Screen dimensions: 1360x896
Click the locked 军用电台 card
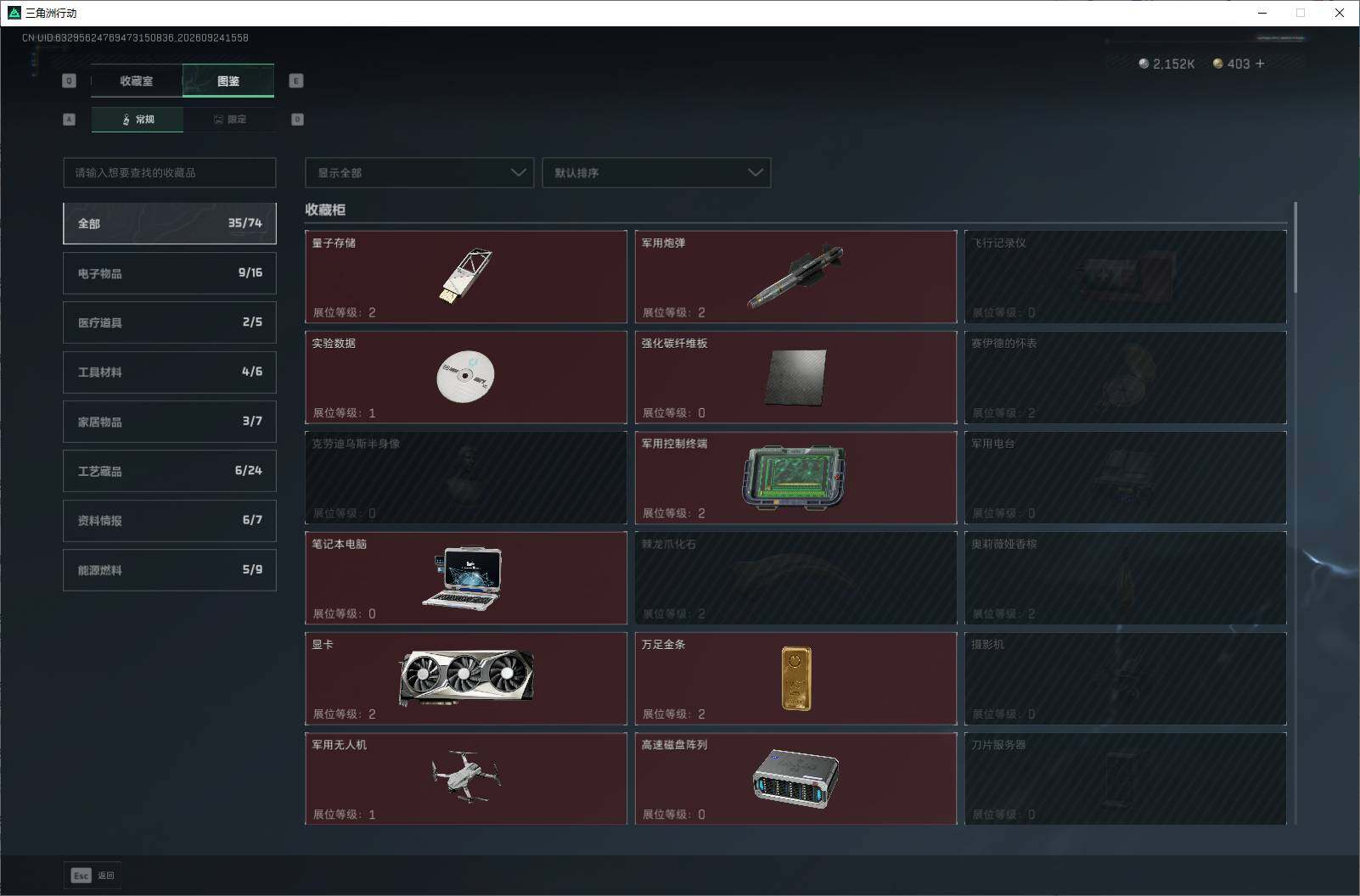(x=1126, y=477)
